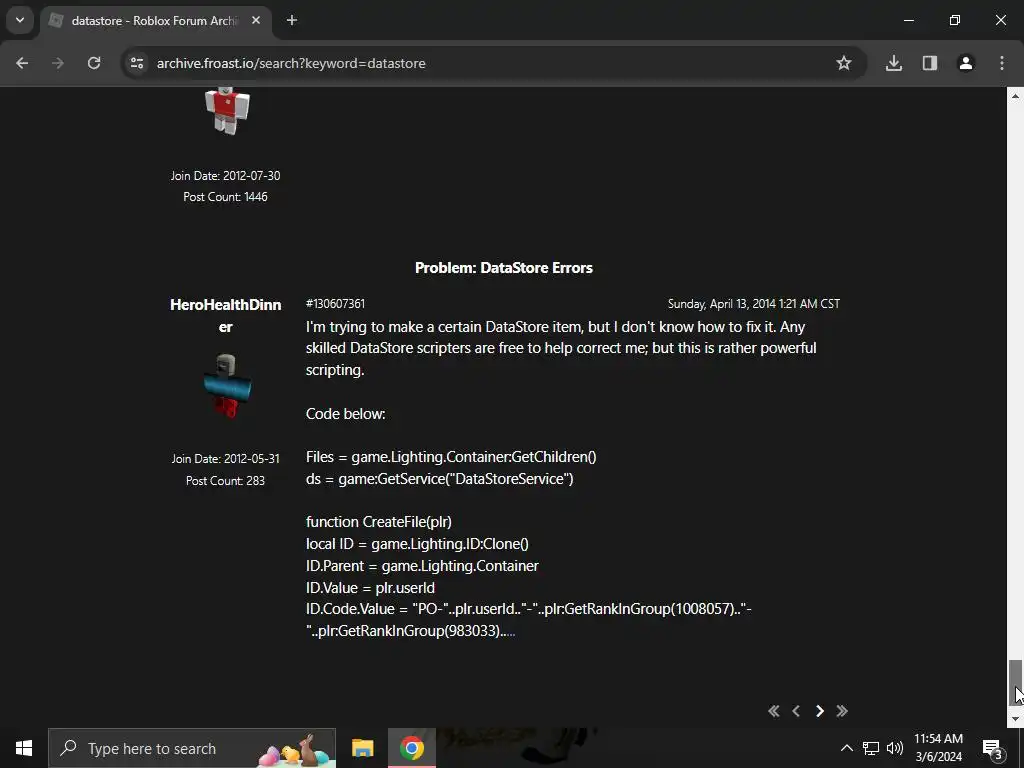Viewport: 1024px width, 768px height.
Task: Restore down the Chrome window
Action: (x=955, y=20)
